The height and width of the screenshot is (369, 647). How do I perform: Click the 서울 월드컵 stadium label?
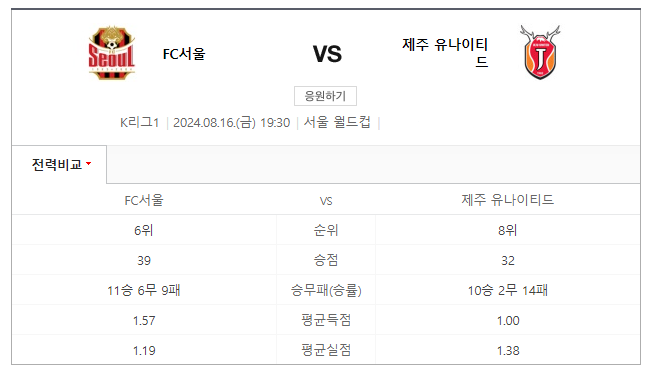click(x=337, y=122)
